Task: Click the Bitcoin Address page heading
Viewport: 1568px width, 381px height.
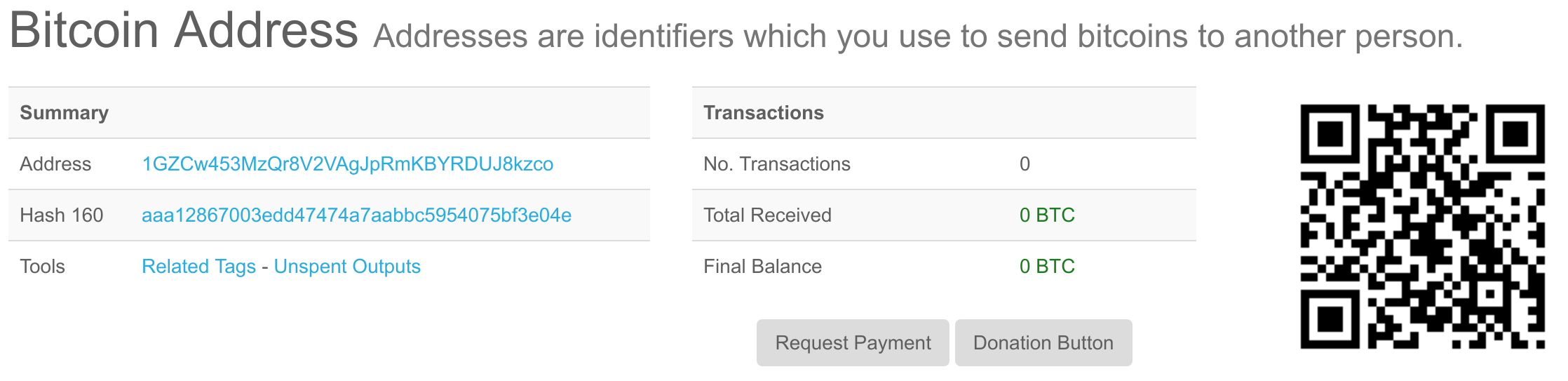Action: pyautogui.click(x=184, y=31)
